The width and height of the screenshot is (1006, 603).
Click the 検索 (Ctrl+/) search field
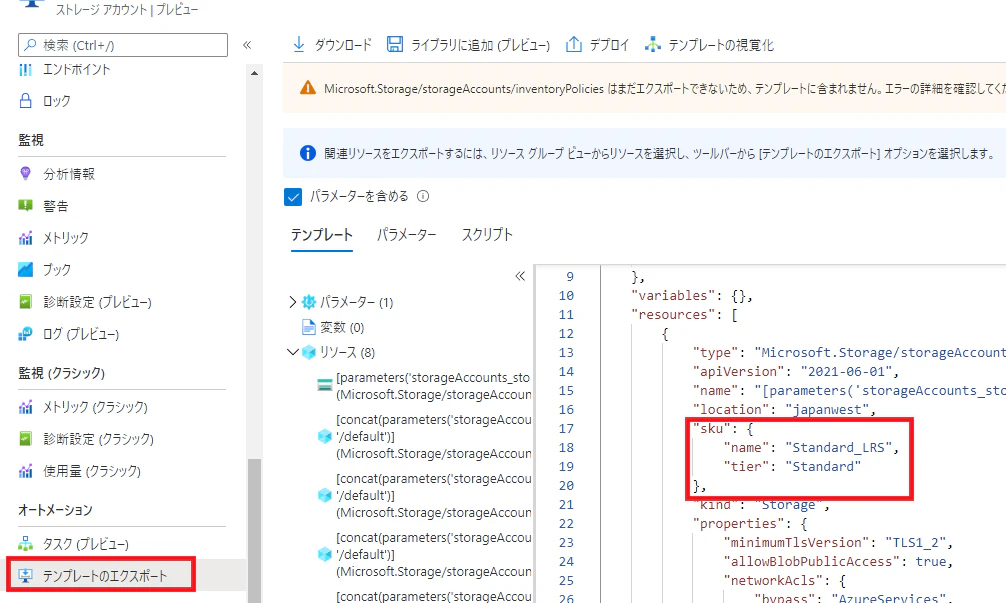tap(123, 45)
